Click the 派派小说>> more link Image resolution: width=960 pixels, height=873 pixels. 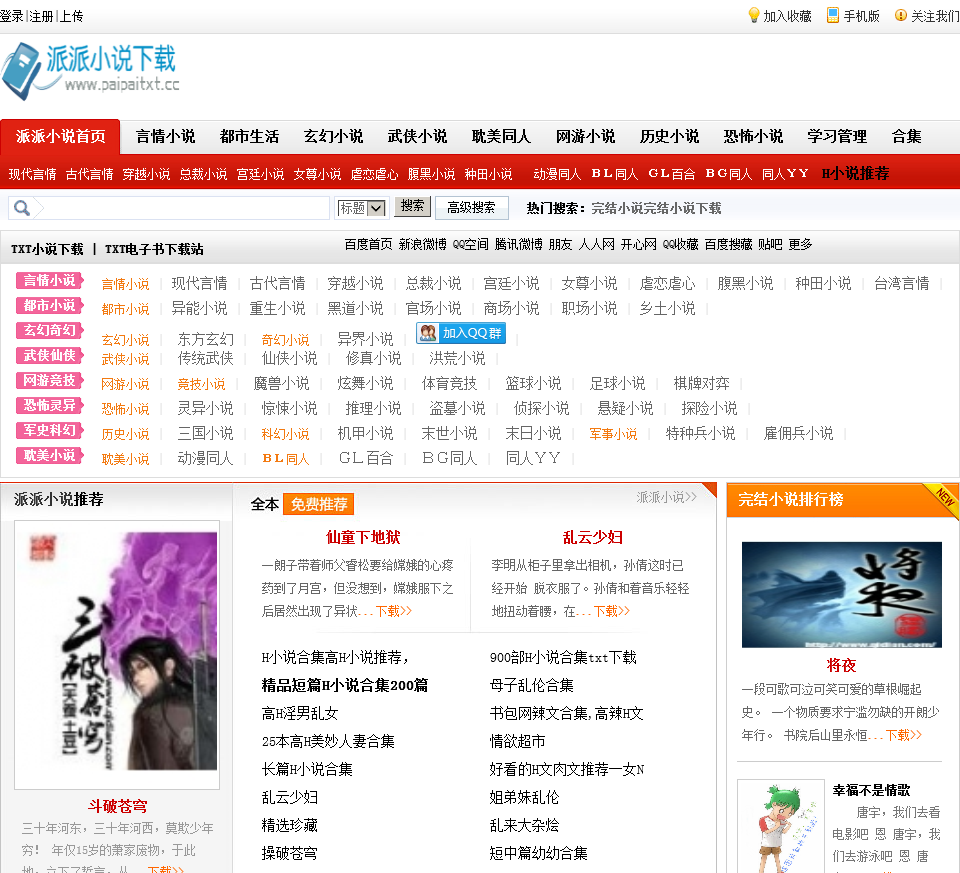tap(666, 497)
